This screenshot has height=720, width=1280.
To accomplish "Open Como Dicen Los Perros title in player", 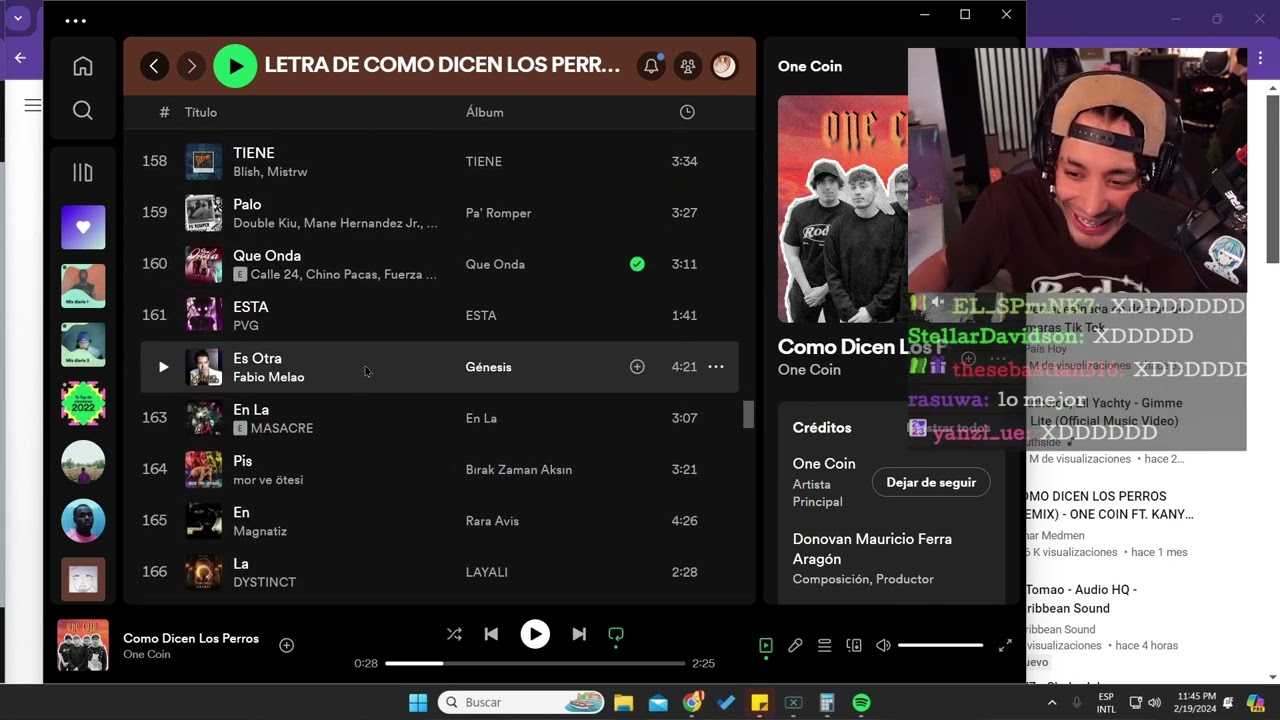I will coord(191,638).
